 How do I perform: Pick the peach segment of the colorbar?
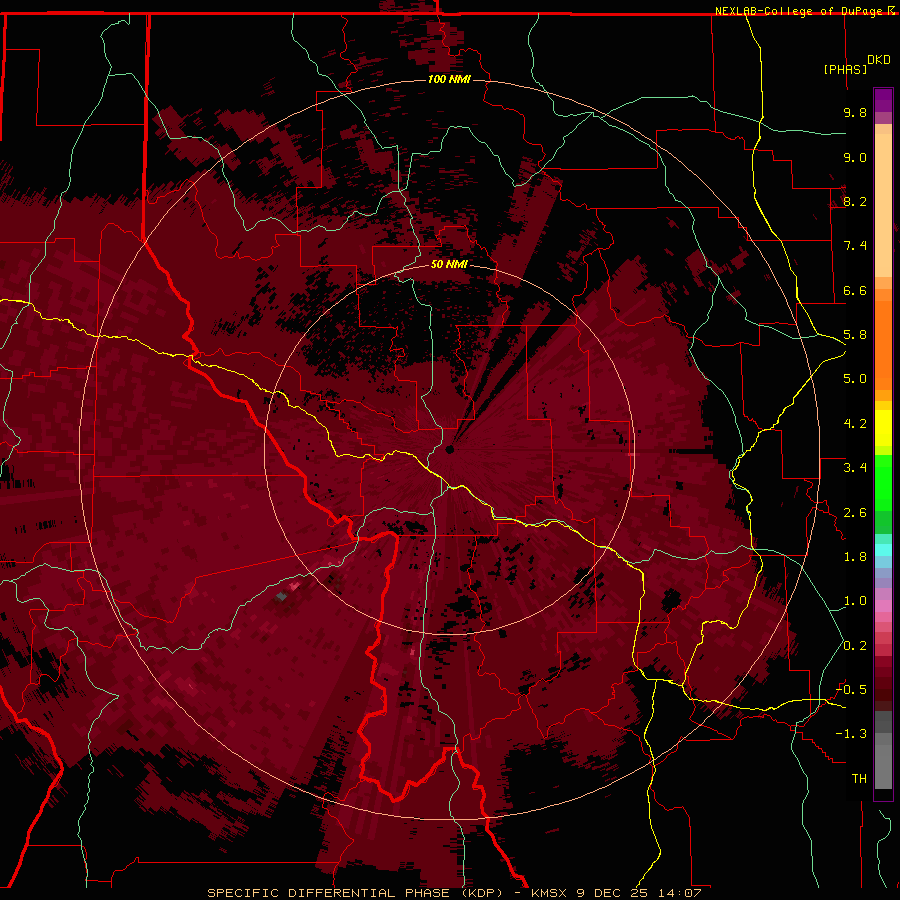pyautogui.click(x=883, y=207)
